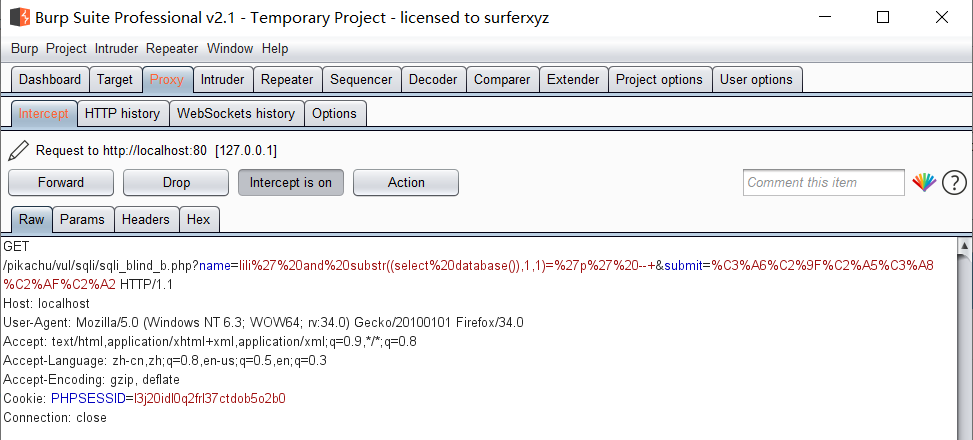This screenshot has width=973, height=440.
Task: Click the Connection: close header line
Action: 55,418
